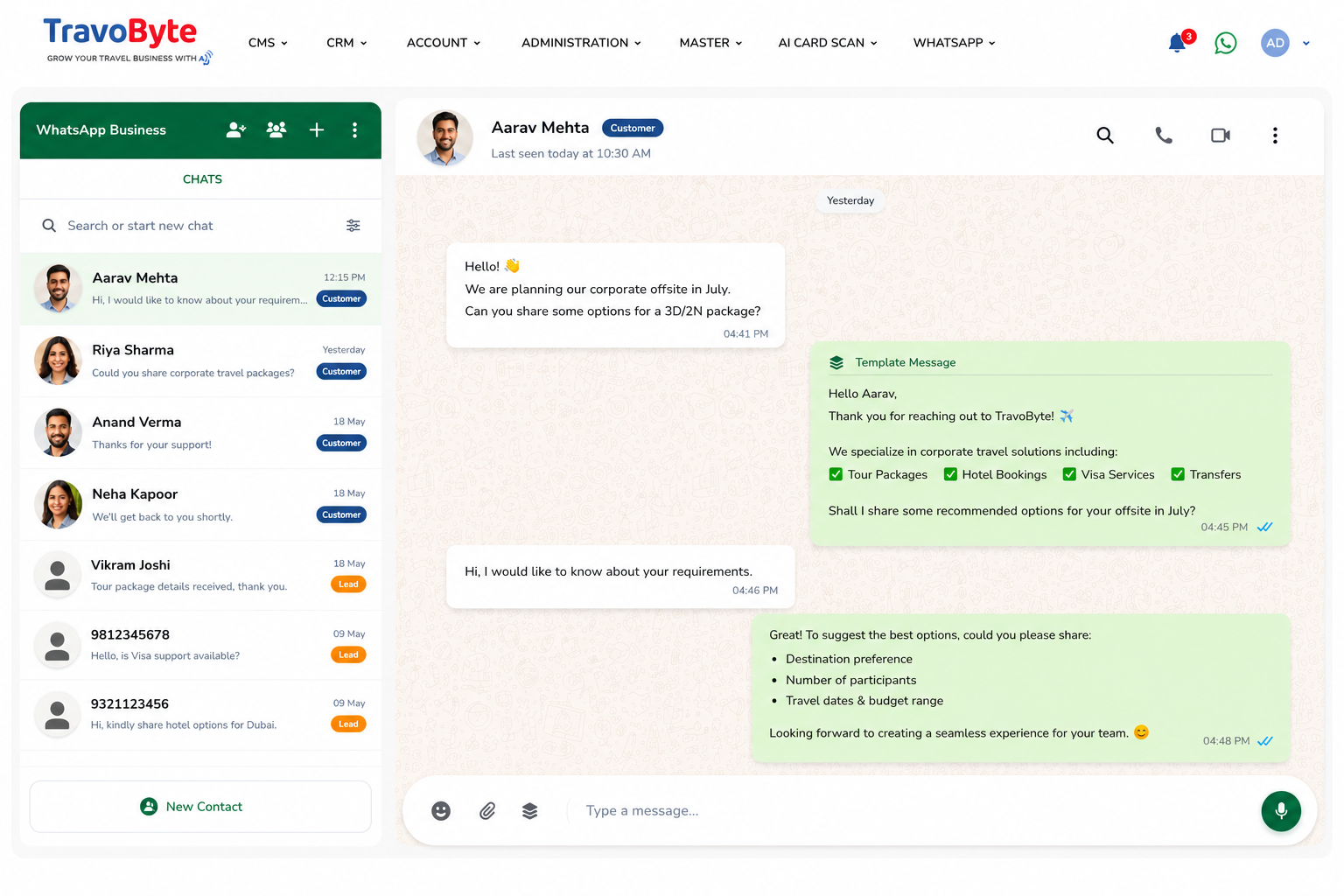Click the plus new chat icon

(x=317, y=129)
